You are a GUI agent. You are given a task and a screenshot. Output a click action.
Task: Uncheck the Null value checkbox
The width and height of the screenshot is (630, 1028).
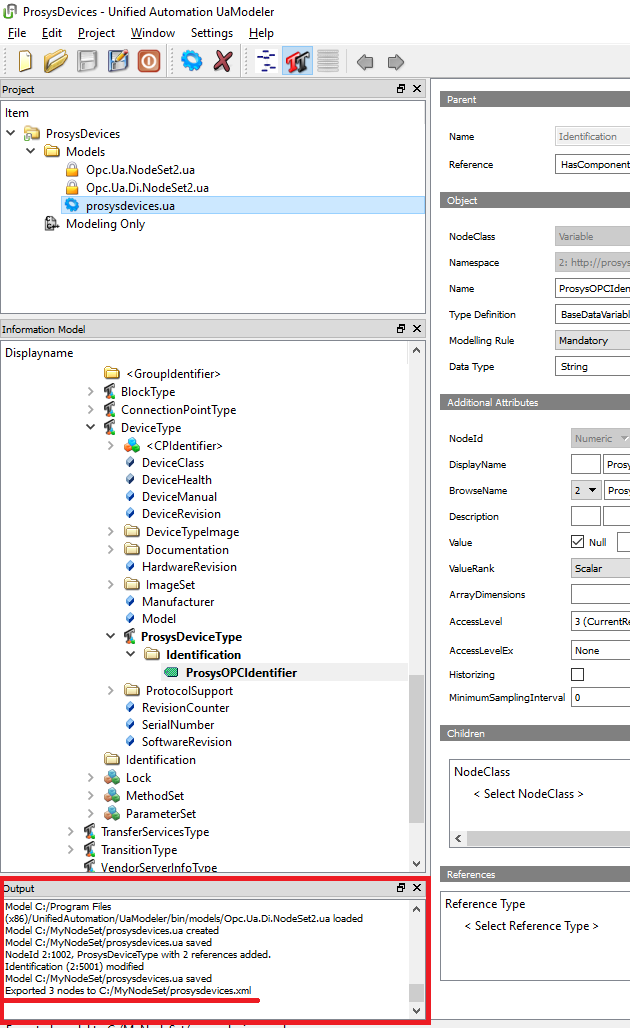577,542
